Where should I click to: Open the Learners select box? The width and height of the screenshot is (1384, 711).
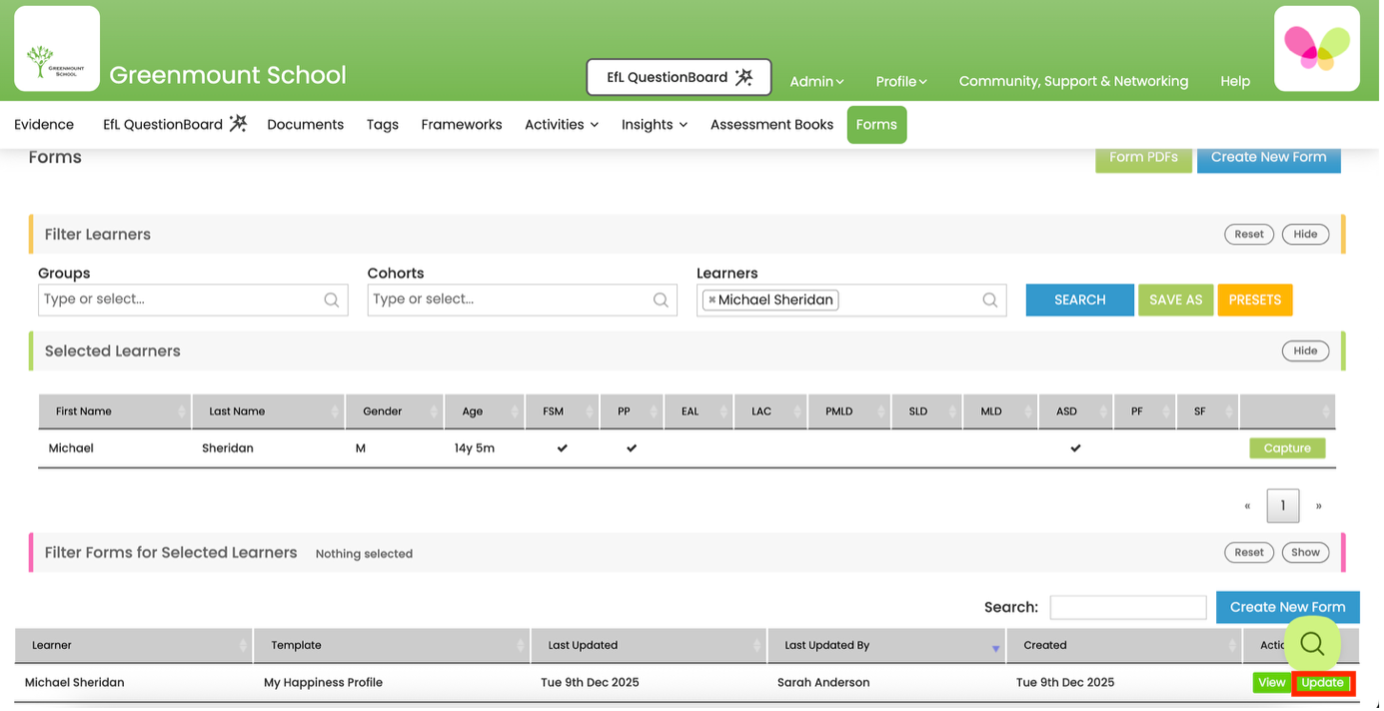pyautogui.click(x=854, y=301)
